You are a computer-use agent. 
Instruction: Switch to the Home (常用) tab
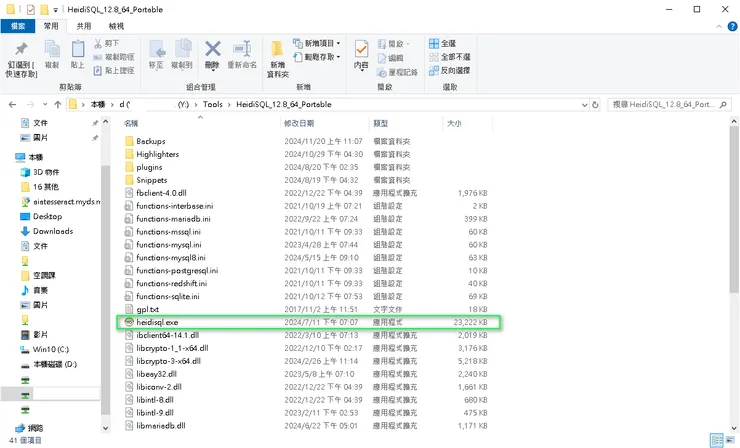[x=51, y=26]
